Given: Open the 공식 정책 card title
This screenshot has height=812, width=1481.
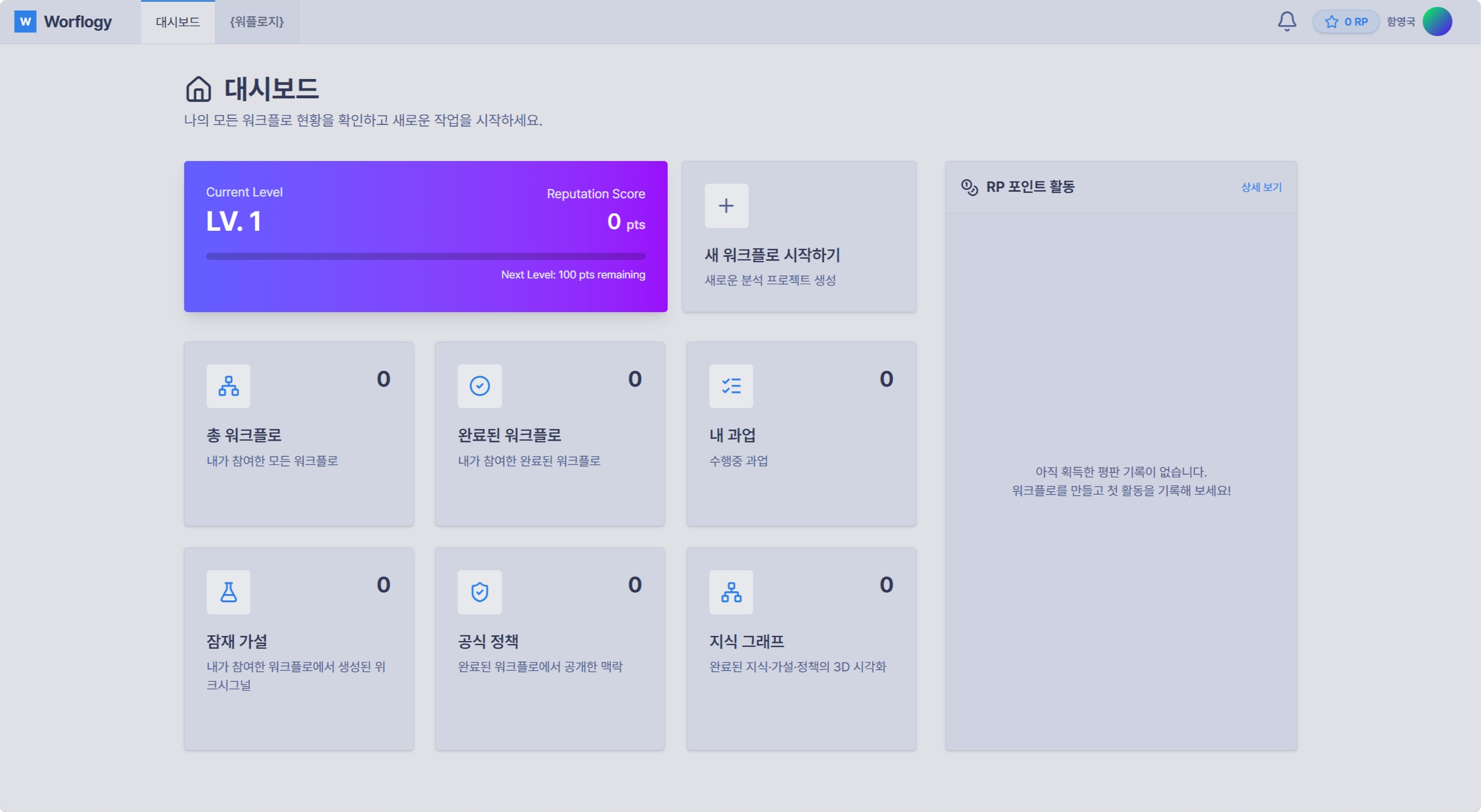Looking at the screenshot, I should pyautogui.click(x=488, y=642).
